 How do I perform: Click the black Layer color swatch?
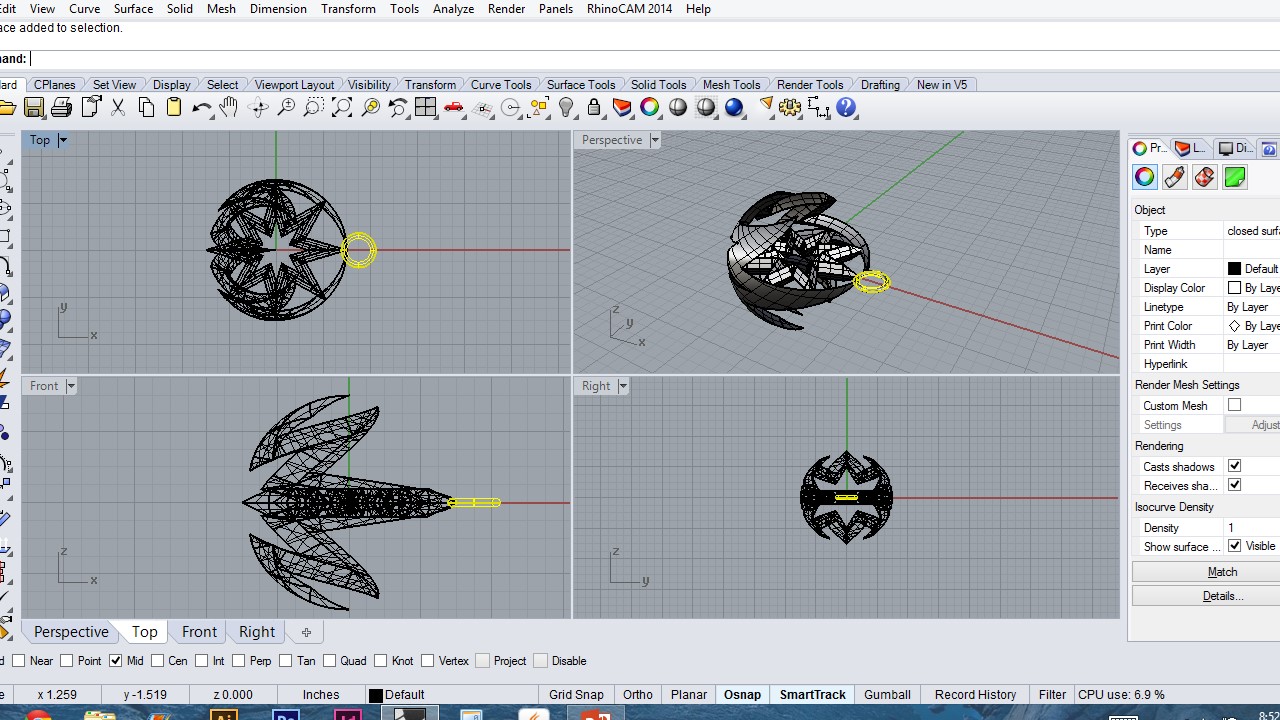(x=1234, y=269)
